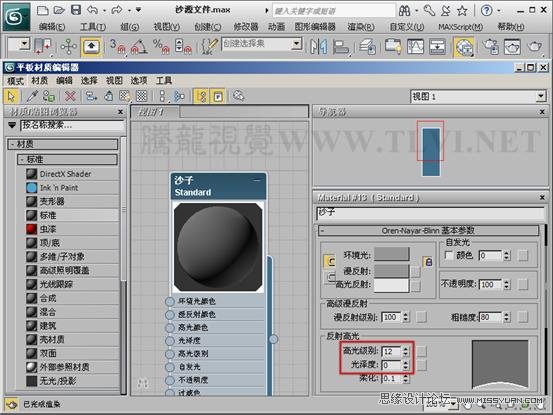This screenshot has width=553, height=415.
Task: Click the New file icon in title bar
Action: (x=43, y=10)
